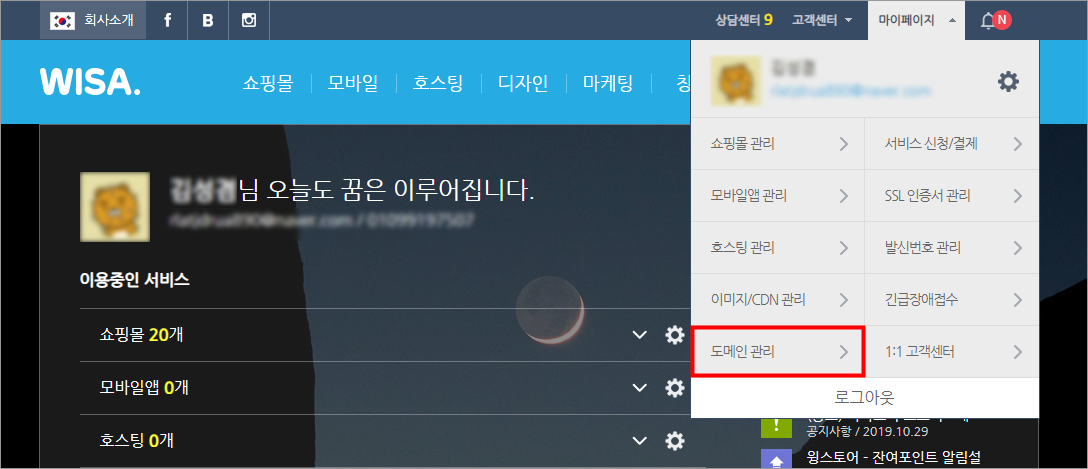Click gear icon next to 쇼핑몰 20개
The width and height of the screenshot is (1088, 469).
(674, 335)
